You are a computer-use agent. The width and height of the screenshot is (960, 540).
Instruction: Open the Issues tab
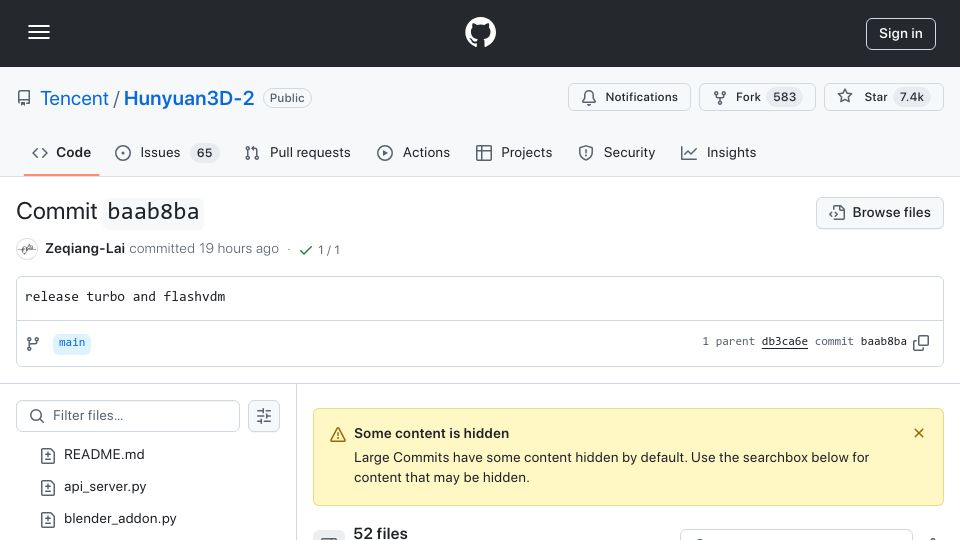pos(166,152)
